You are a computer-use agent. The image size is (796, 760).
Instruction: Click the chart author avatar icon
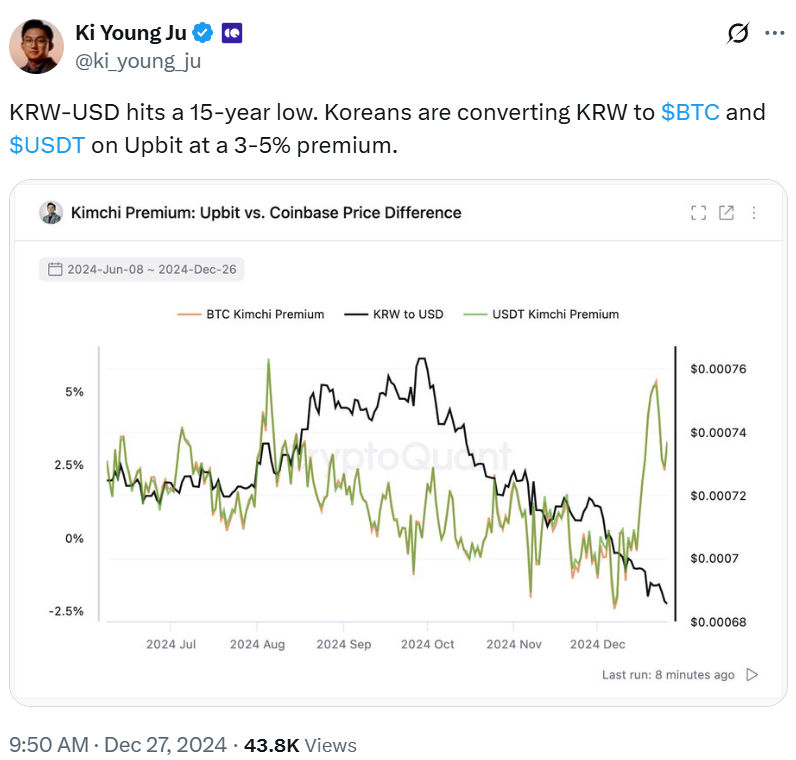coord(51,212)
